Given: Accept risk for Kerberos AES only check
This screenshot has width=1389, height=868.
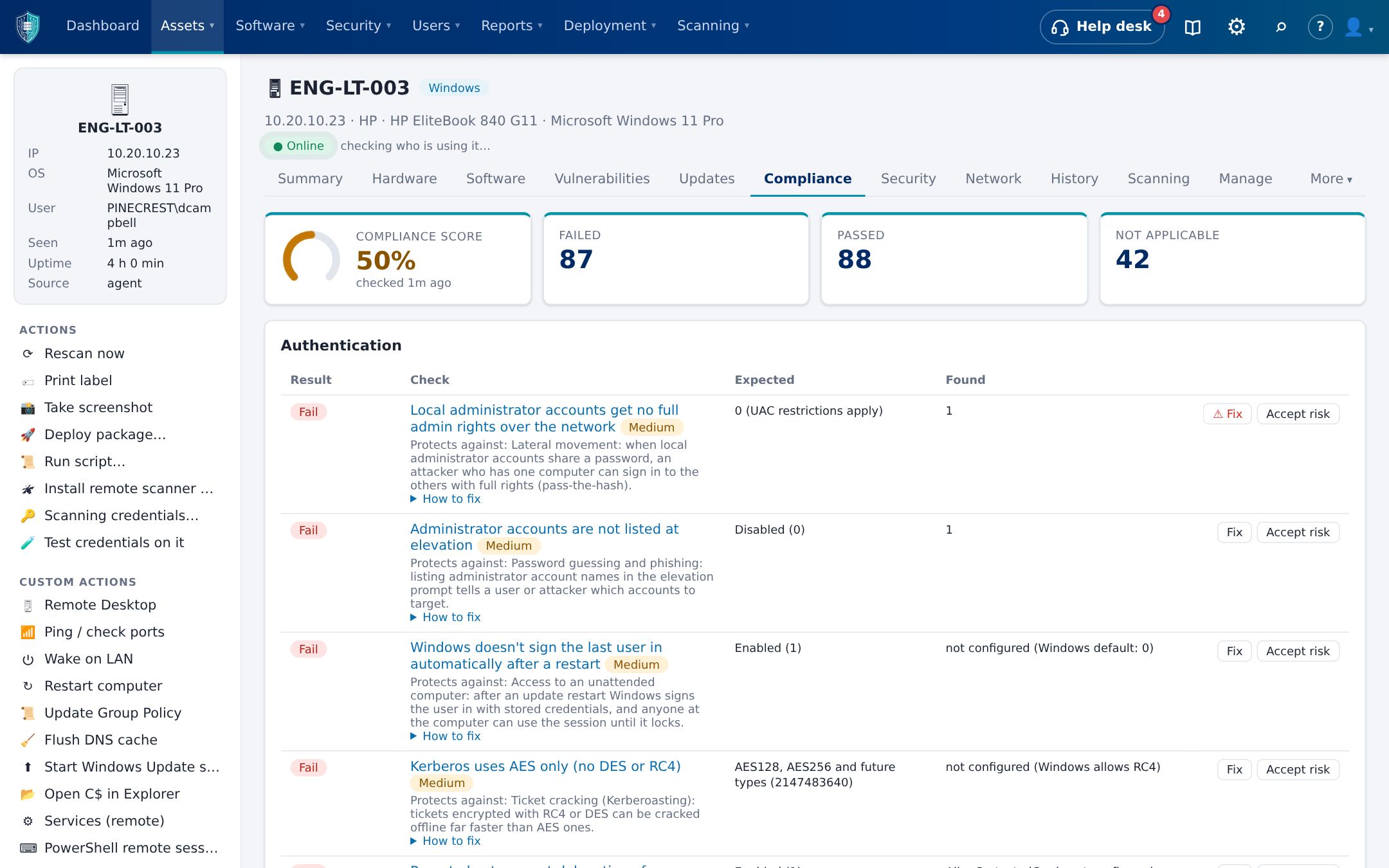Looking at the screenshot, I should [1298, 770].
